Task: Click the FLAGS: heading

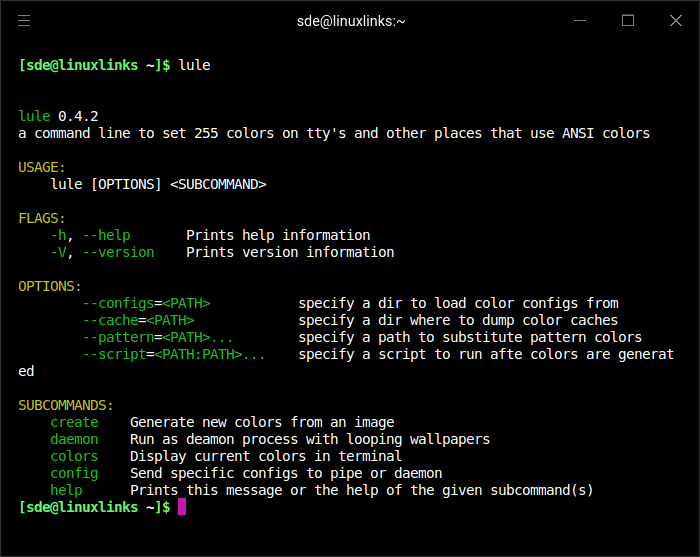Action: tap(42, 218)
